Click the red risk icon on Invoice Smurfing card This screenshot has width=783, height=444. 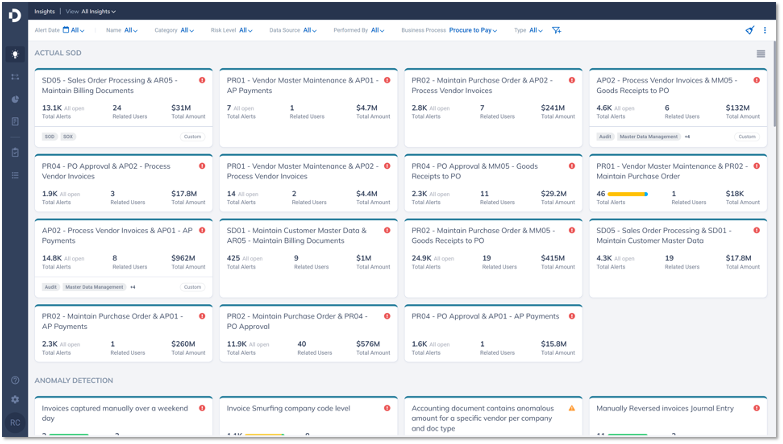point(387,409)
